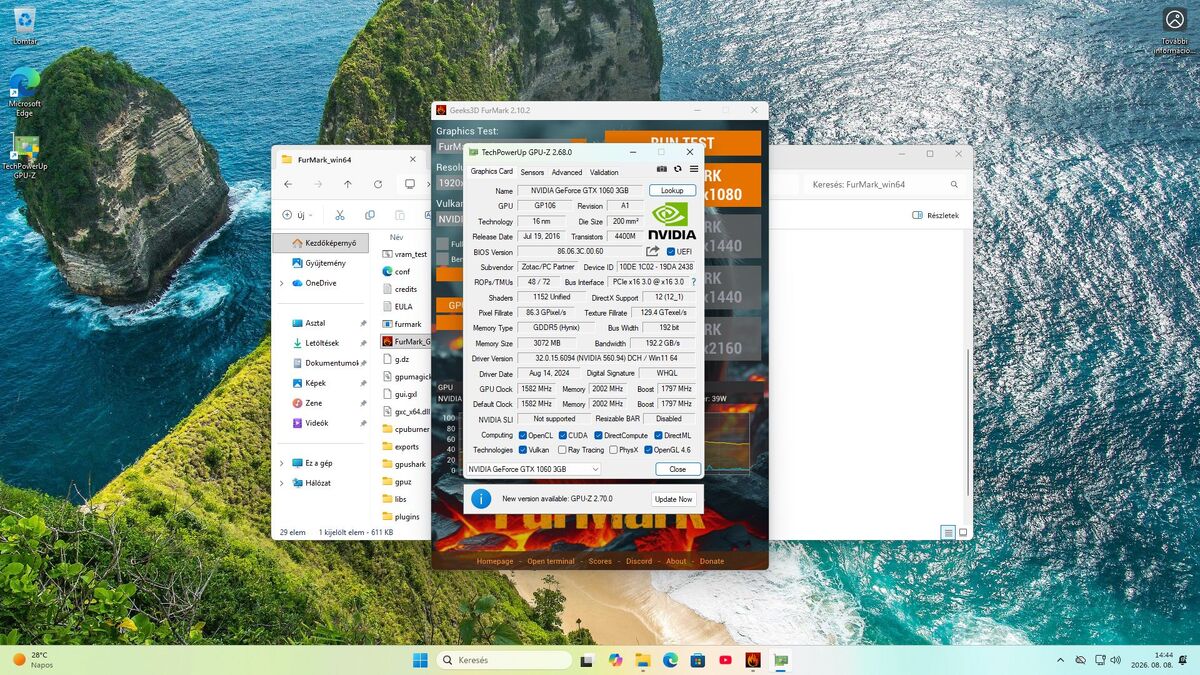Click FurMark Discord link

tap(639, 561)
